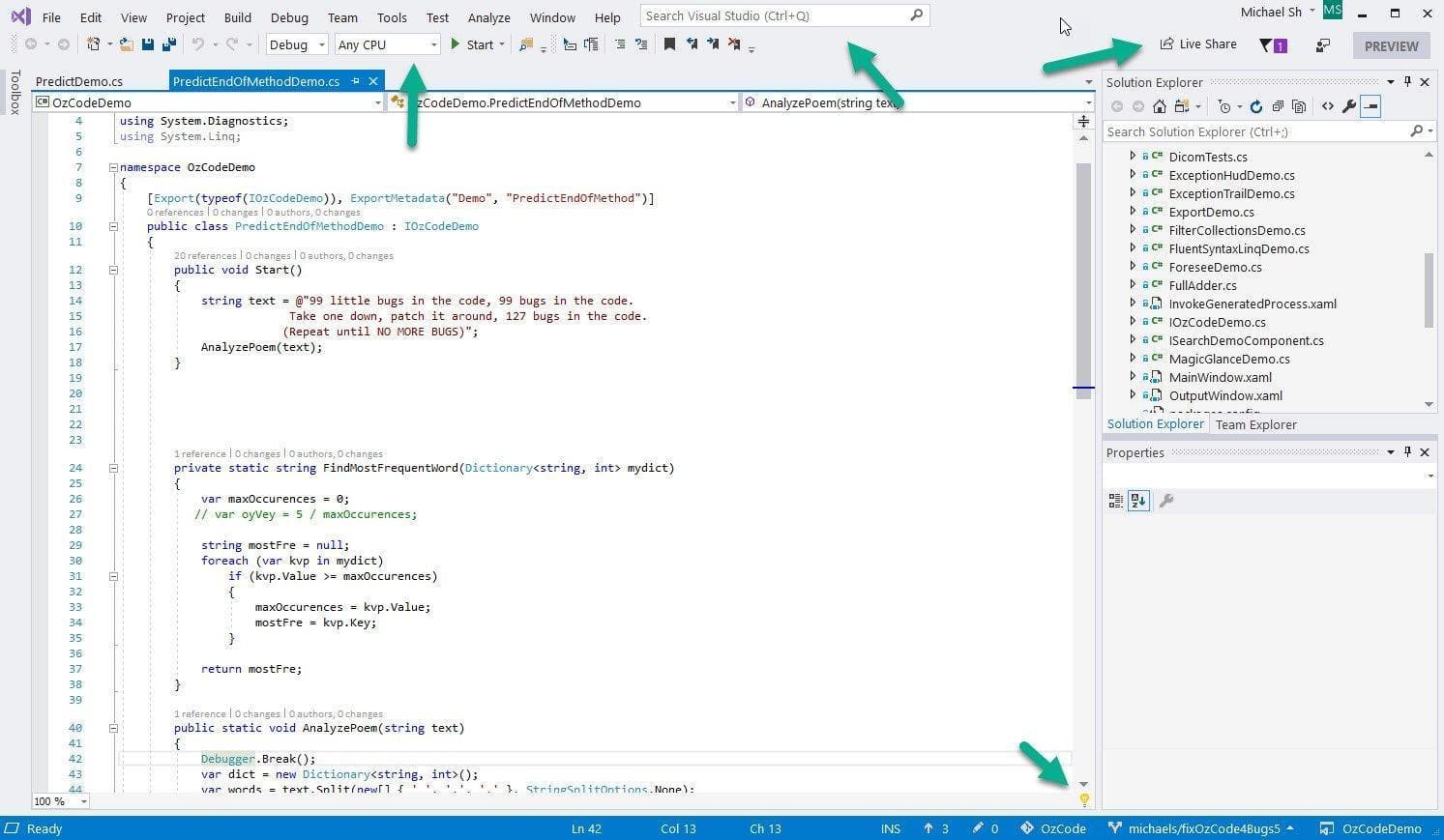Image resolution: width=1444 pixels, height=840 pixels.
Task: Toggle a bookmark using the bookmark toolbar icon
Action: [670, 43]
